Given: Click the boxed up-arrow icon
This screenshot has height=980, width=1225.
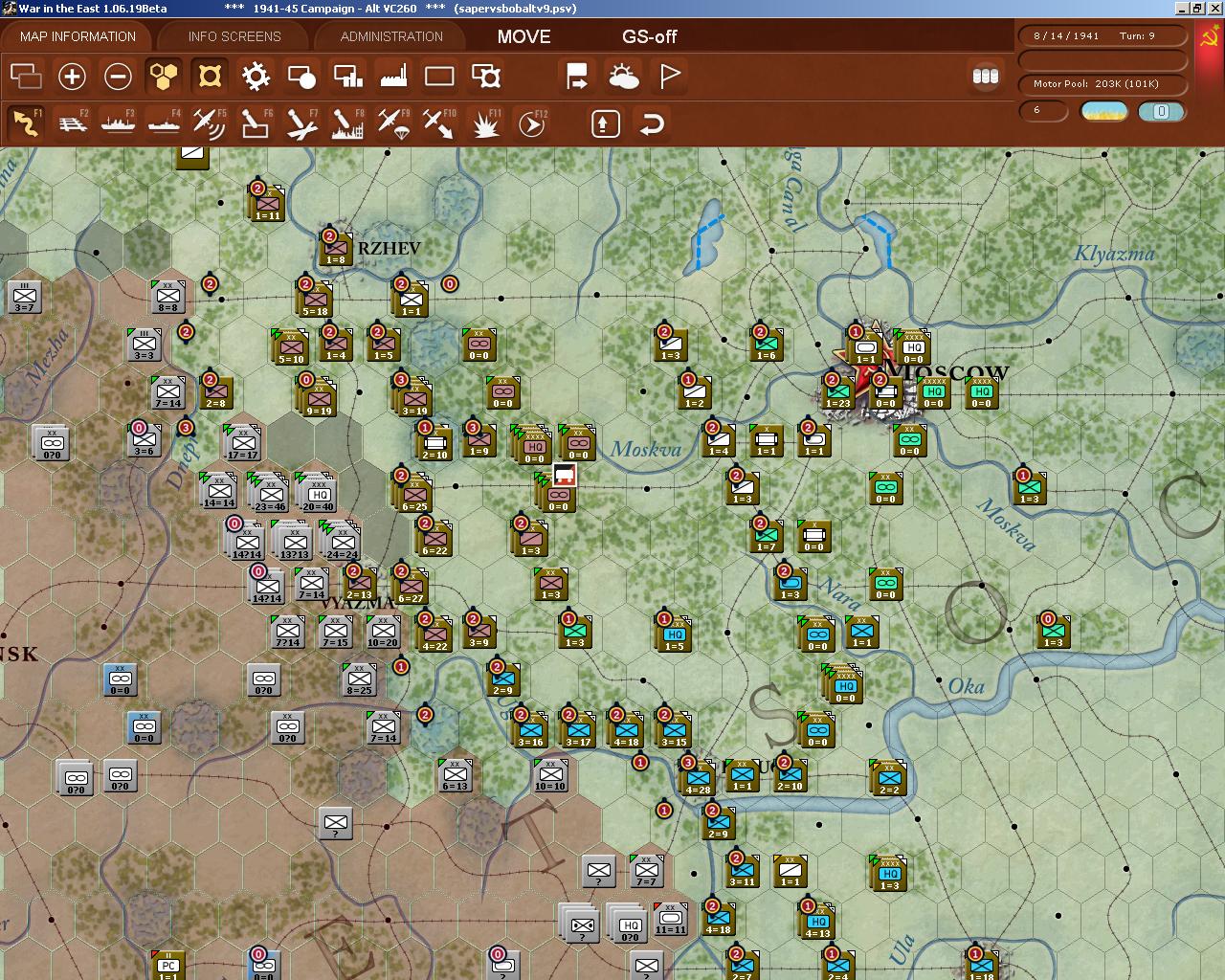Looking at the screenshot, I should [606, 123].
